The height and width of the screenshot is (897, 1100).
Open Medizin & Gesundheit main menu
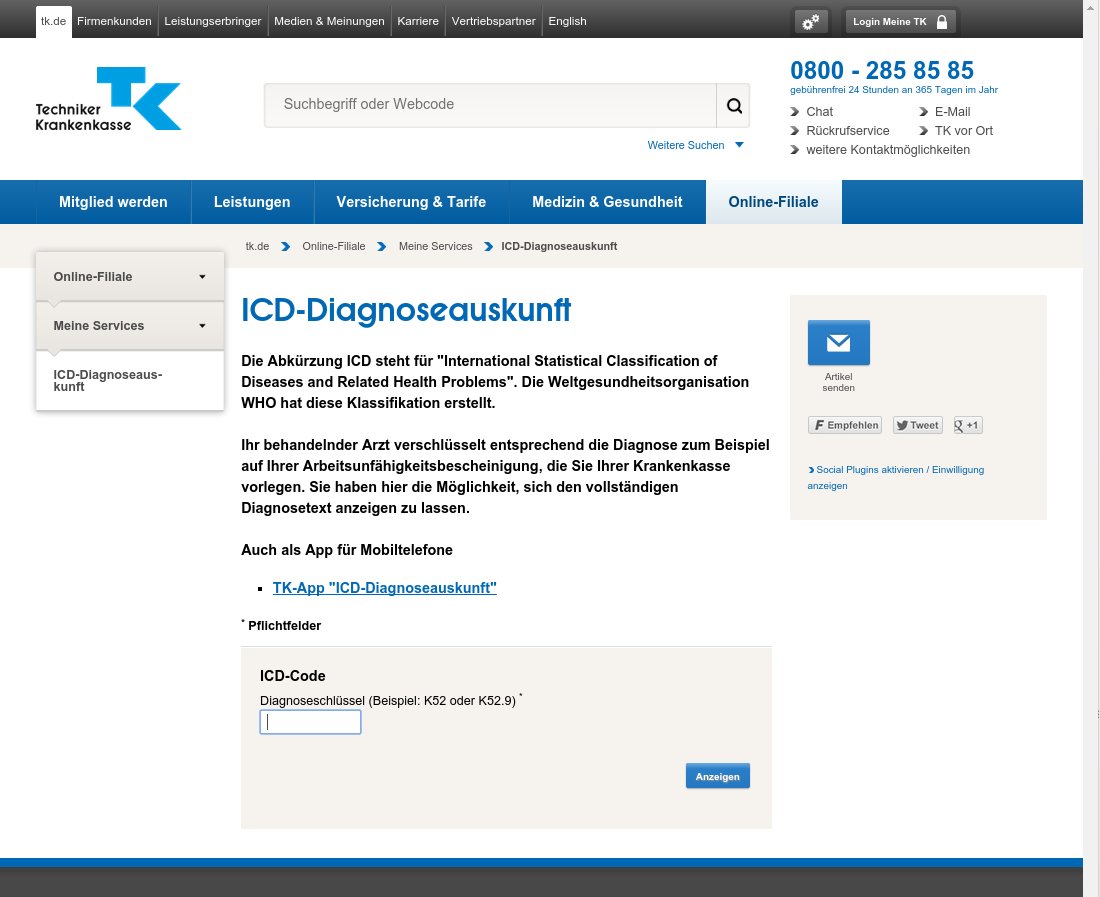tap(607, 202)
